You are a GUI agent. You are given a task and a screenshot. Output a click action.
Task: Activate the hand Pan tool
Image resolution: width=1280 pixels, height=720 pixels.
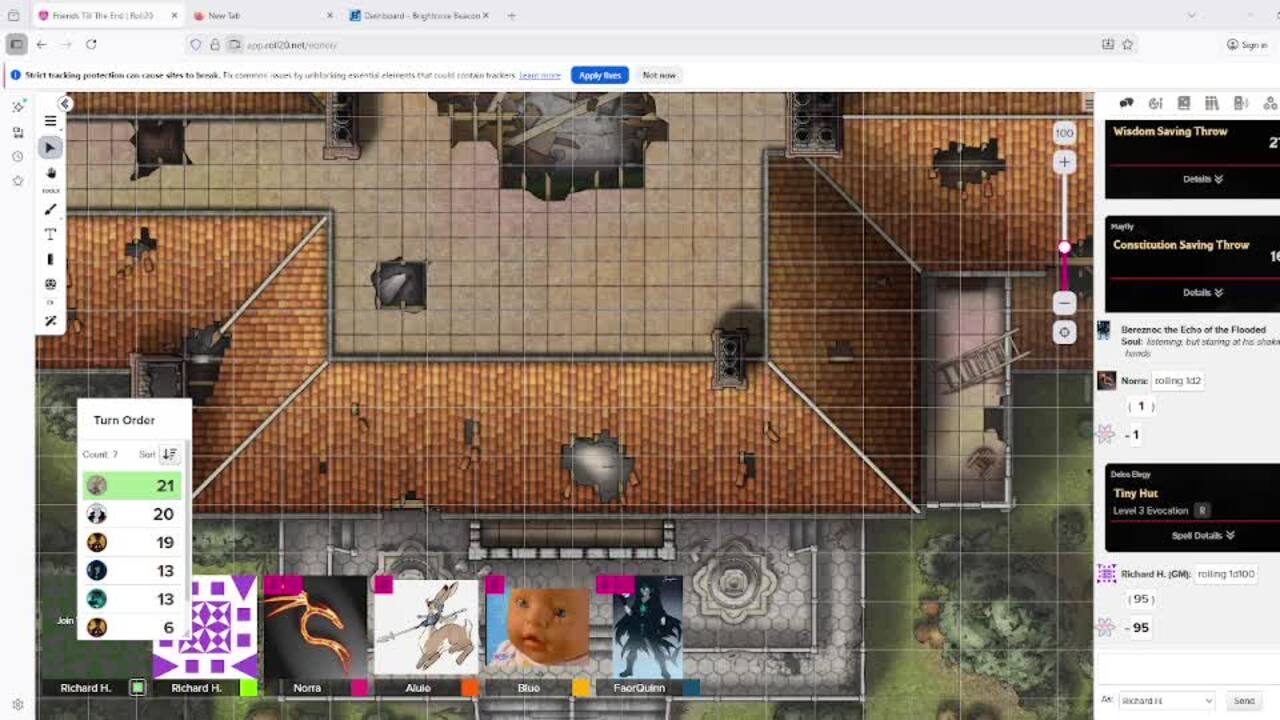50,173
